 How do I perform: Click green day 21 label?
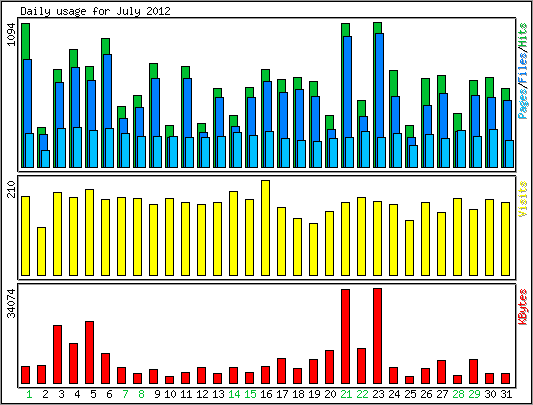pos(346,394)
